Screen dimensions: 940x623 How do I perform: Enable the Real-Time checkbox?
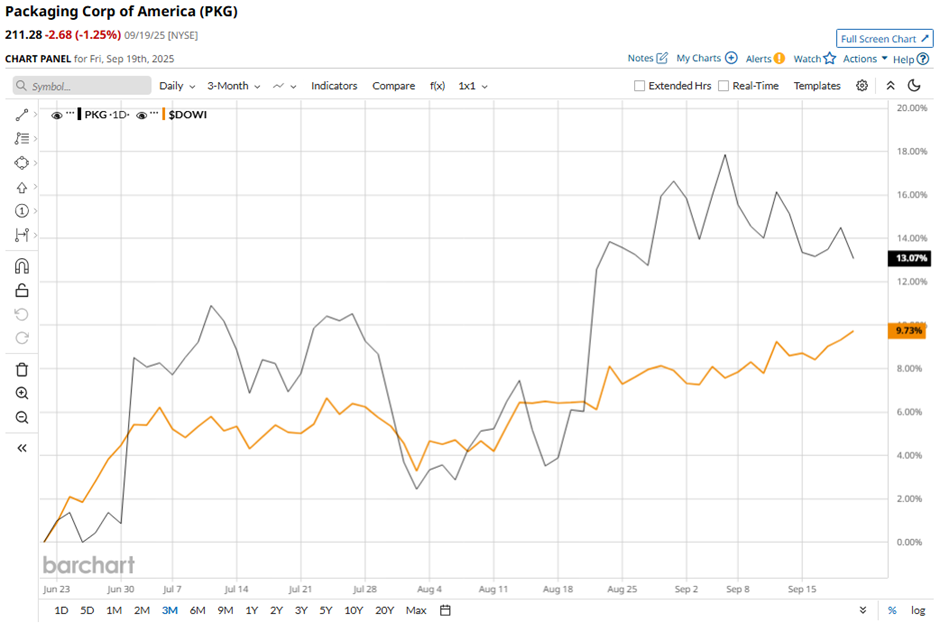724,86
